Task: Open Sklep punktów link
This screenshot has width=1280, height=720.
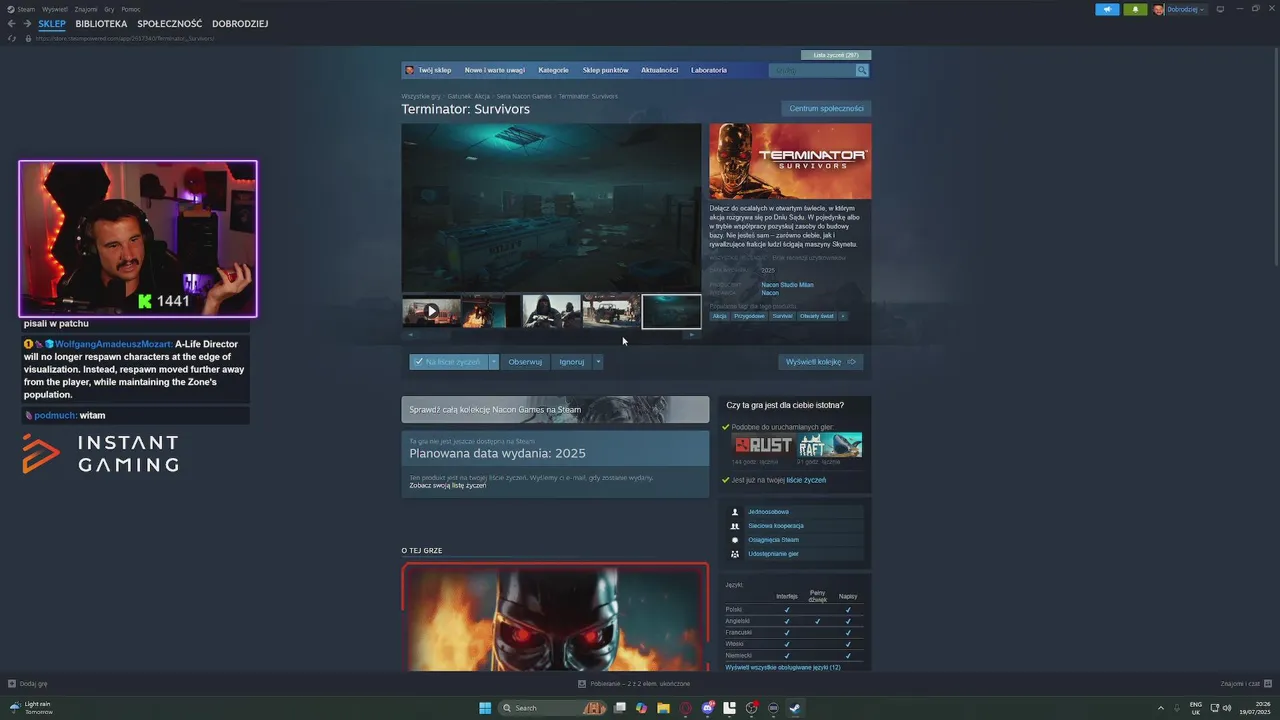Action: (x=605, y=70)
